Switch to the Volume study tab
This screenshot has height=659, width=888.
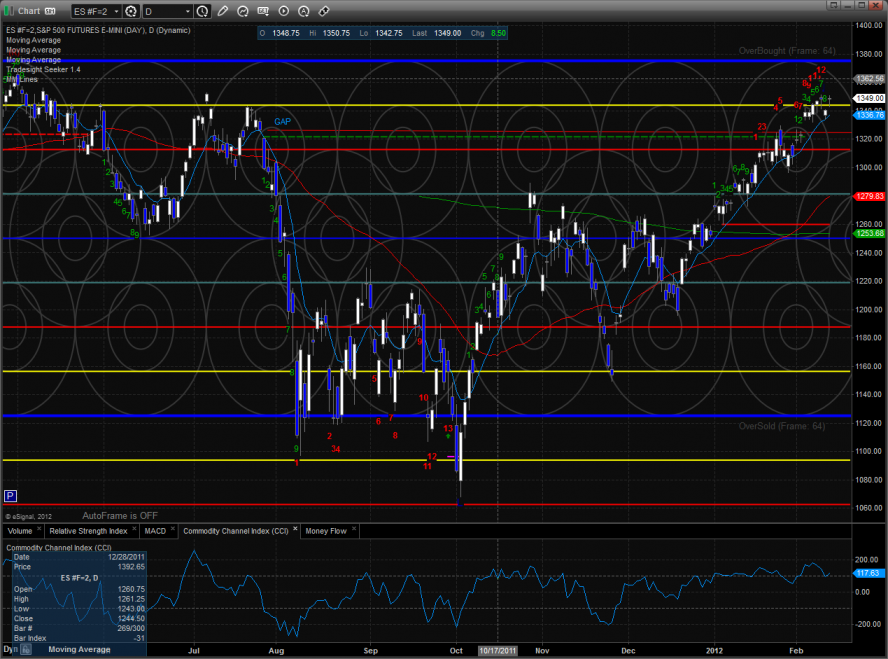20,531
